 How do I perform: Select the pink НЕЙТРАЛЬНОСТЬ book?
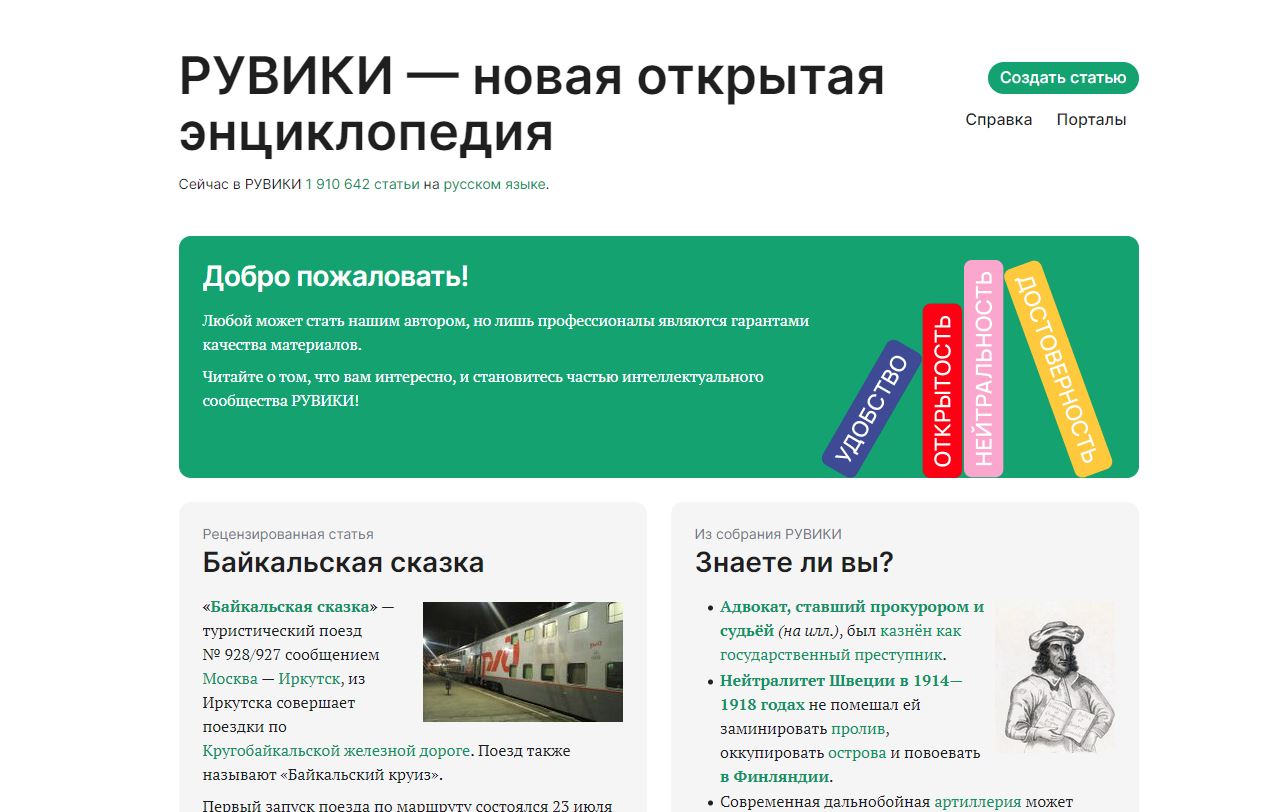[x=983, y=368]
